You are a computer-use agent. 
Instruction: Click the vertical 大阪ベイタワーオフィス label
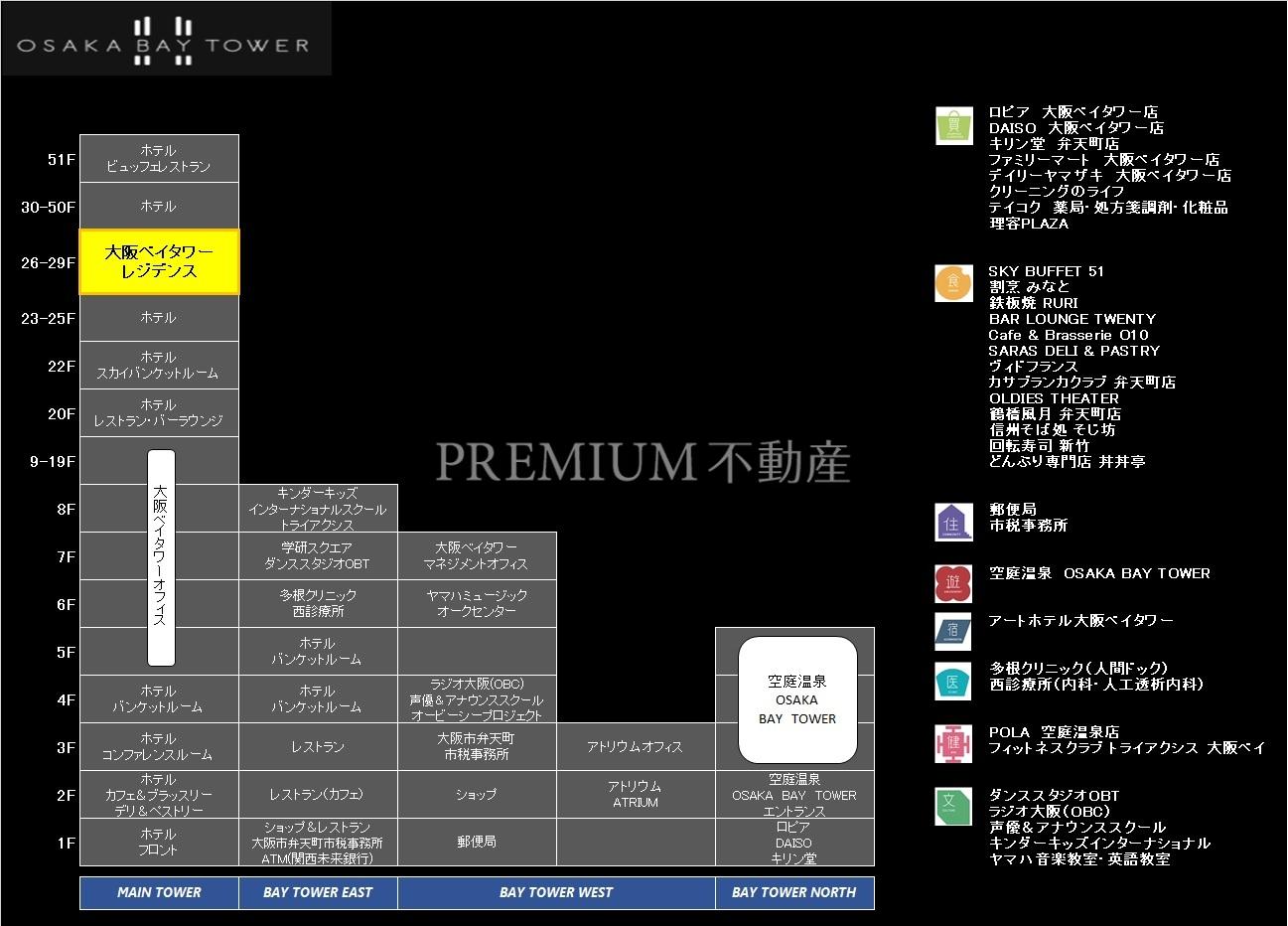tap(161, 556)
